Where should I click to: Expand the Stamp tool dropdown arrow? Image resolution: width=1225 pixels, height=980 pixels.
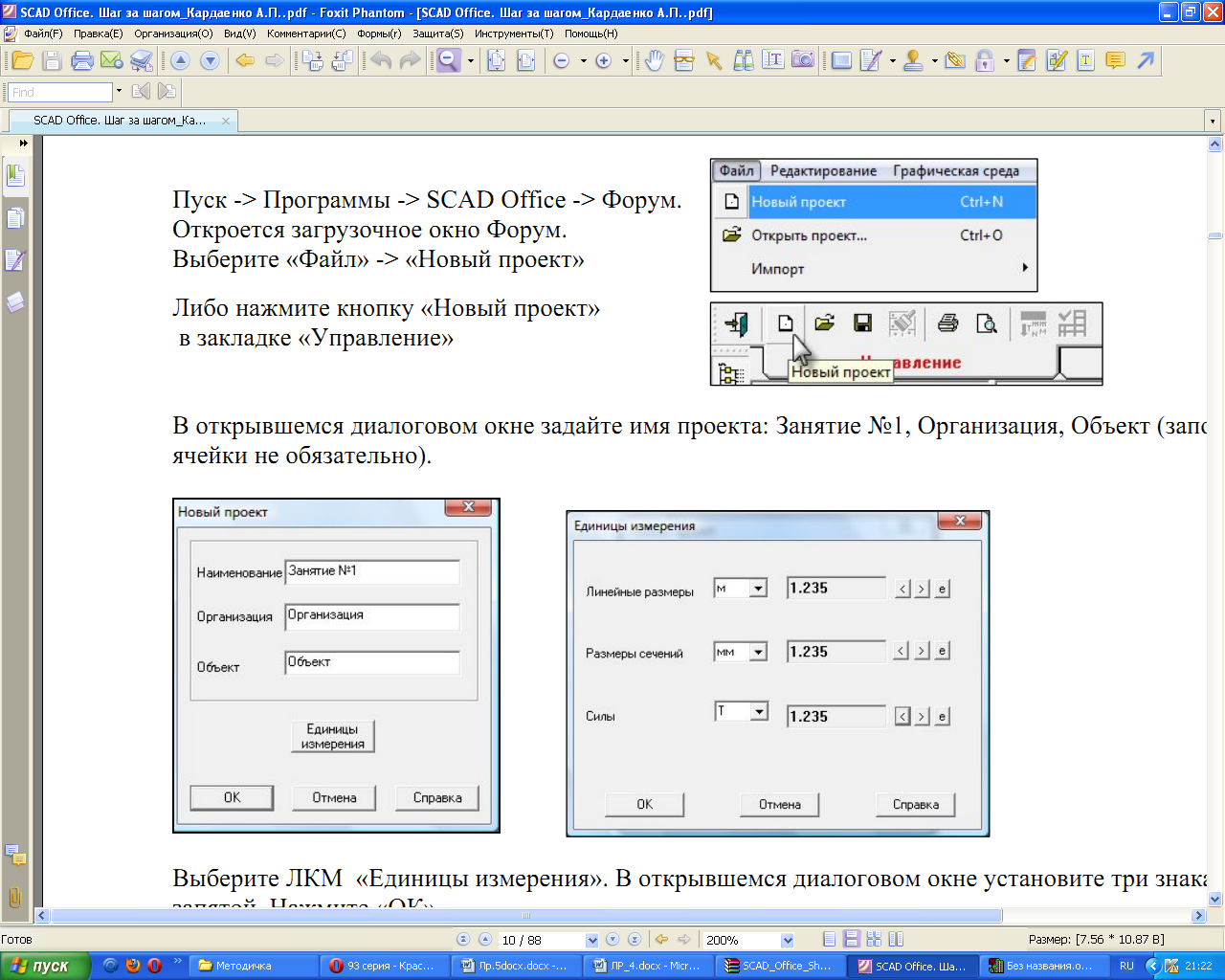coord(935,60)
